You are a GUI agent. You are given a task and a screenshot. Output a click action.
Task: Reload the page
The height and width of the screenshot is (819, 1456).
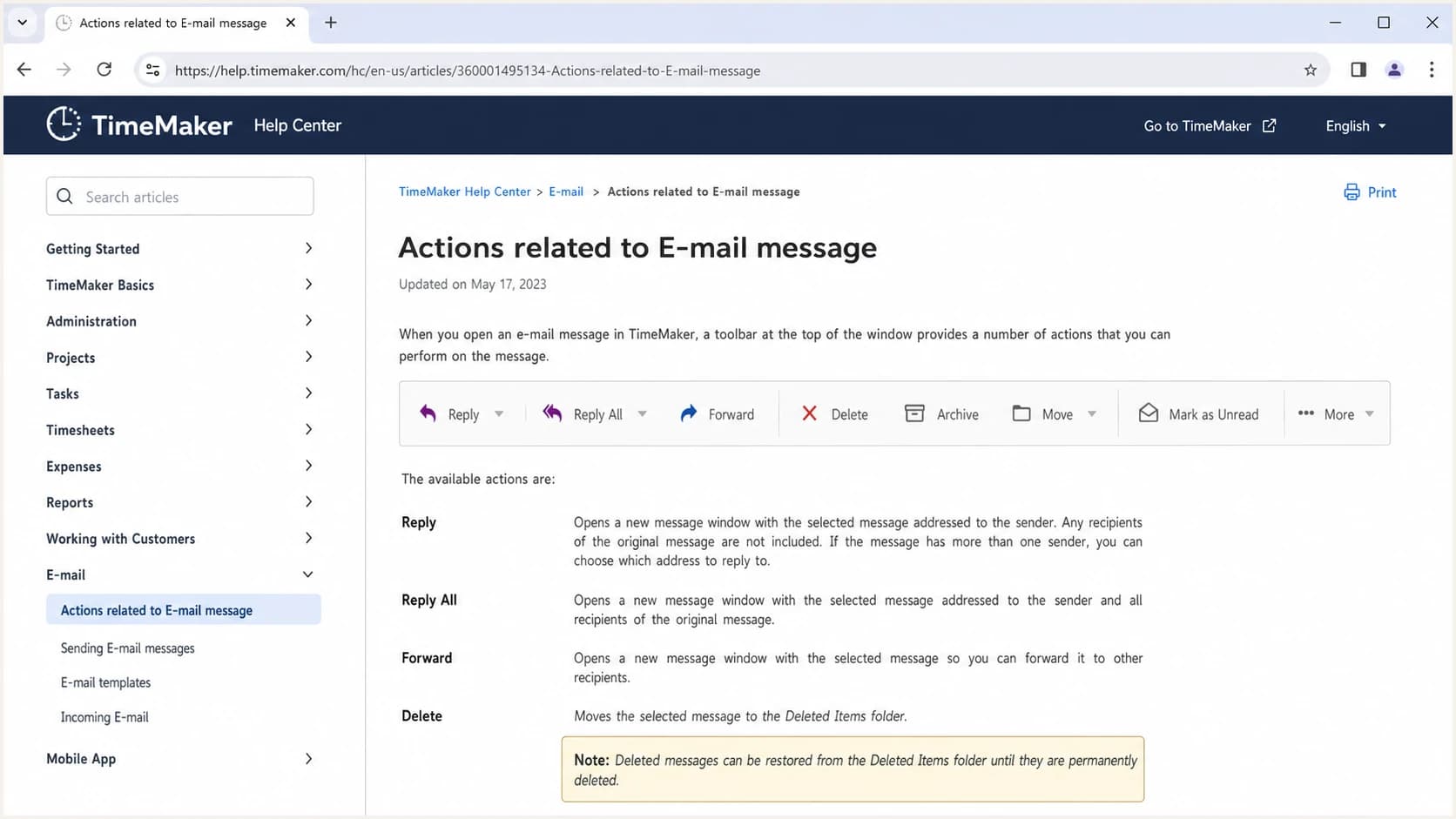[x=104, y=70]
